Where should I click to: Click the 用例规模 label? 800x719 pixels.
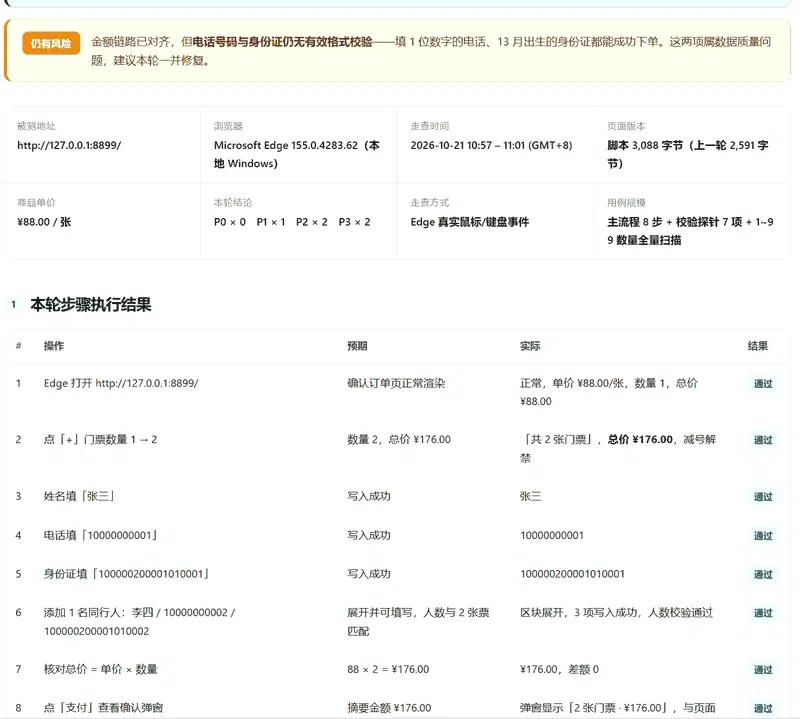point(626,203)
